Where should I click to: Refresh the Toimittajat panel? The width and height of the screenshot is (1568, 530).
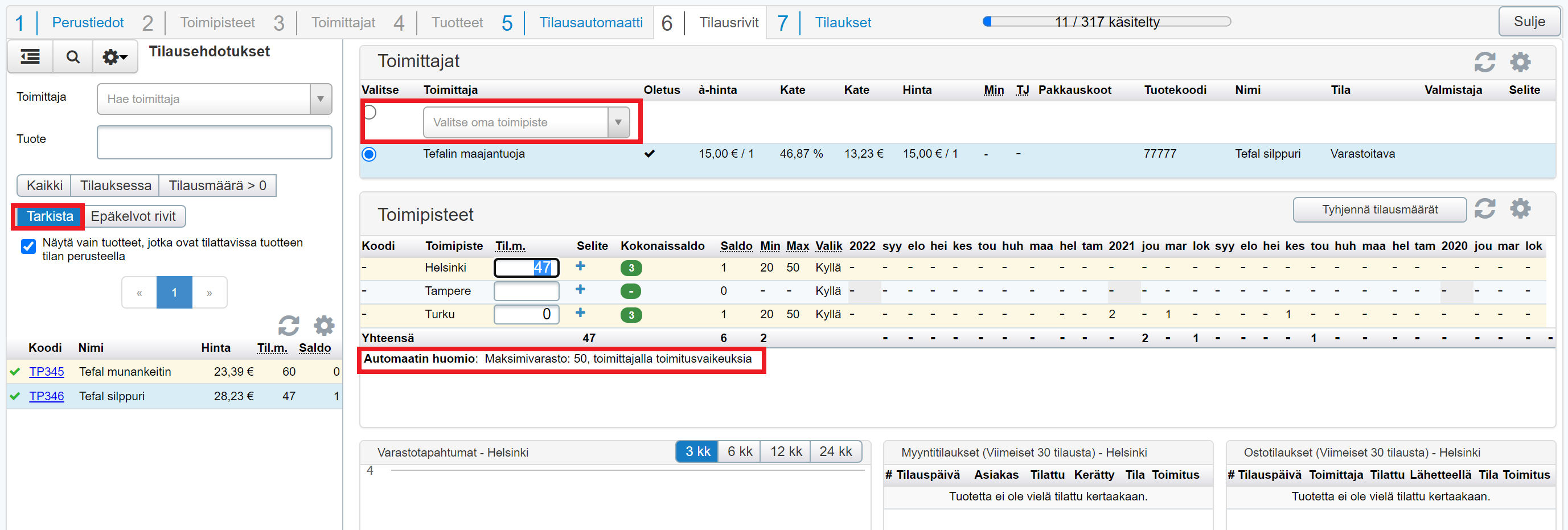pos(1484,62)
